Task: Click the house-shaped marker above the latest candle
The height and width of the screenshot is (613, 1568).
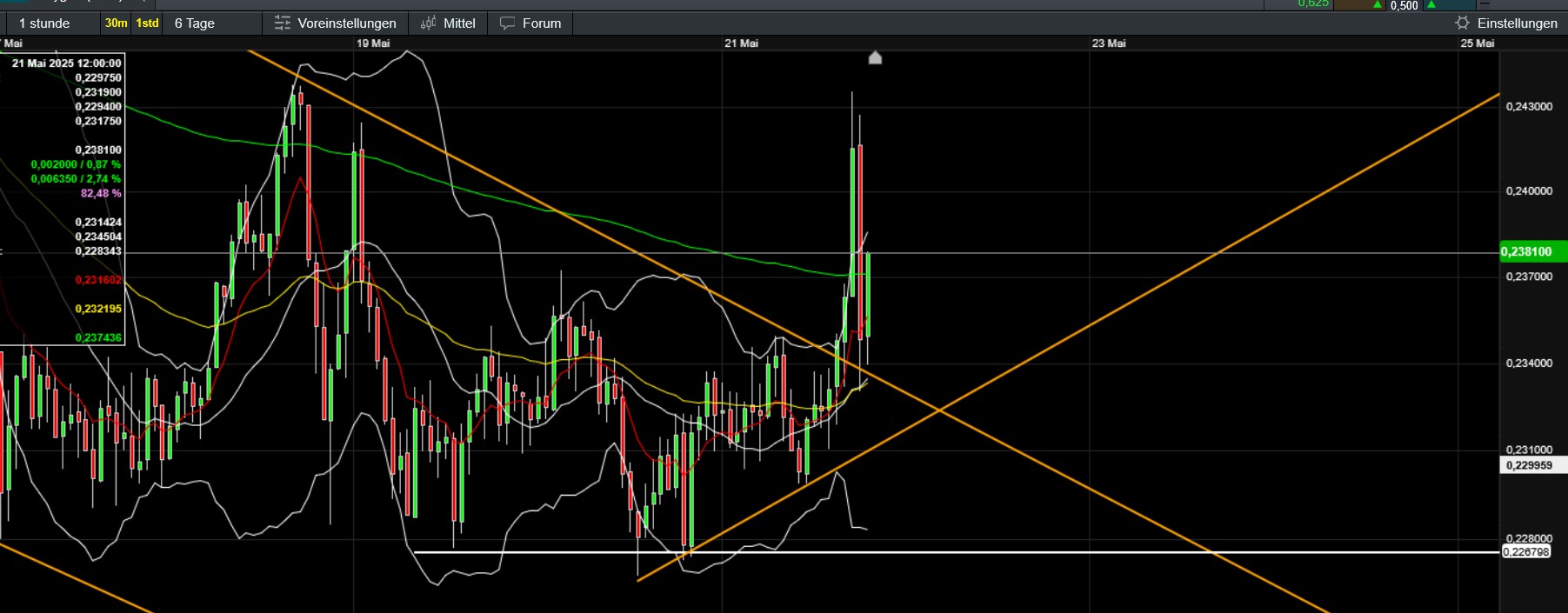Action: (876, 57)
